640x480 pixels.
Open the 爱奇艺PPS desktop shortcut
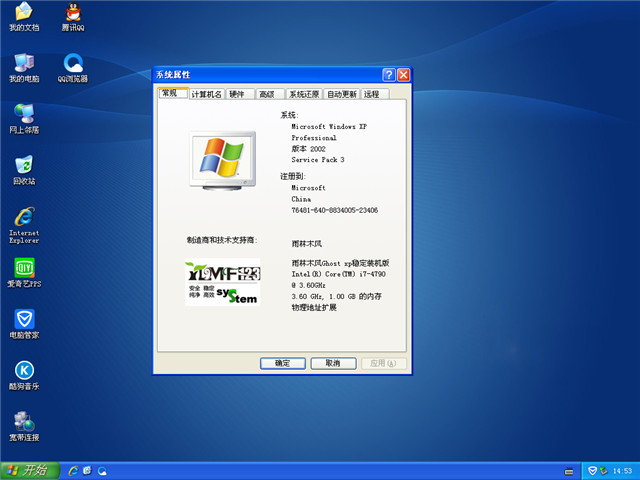point(24,273)
